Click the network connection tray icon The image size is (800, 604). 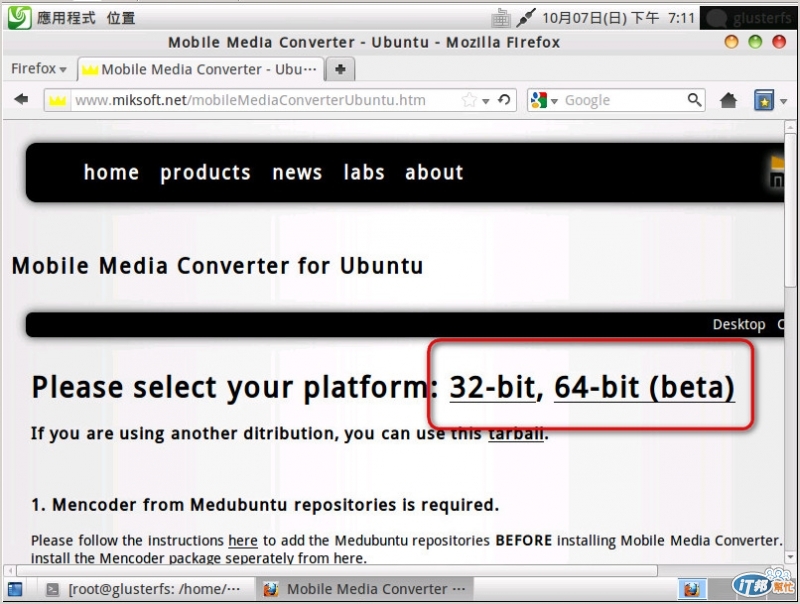pyautogui.click(x=525, y=19)
